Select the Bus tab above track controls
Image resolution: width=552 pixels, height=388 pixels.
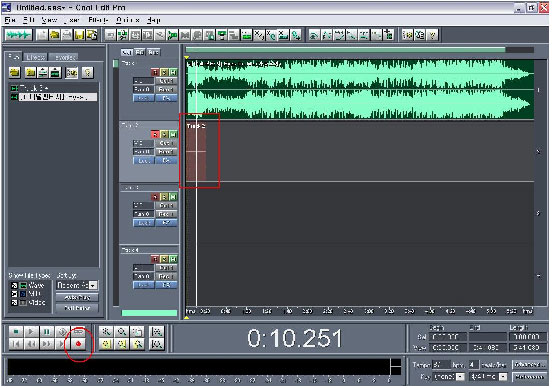[153, 52]
